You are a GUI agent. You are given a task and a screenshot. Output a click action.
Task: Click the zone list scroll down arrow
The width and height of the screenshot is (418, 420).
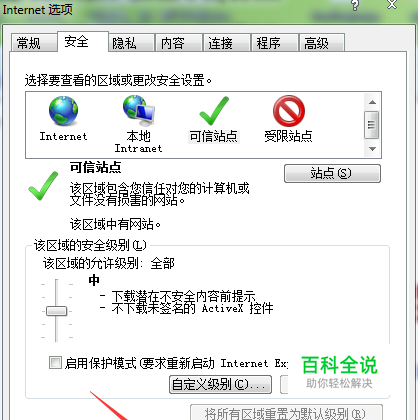coord(373,149)
